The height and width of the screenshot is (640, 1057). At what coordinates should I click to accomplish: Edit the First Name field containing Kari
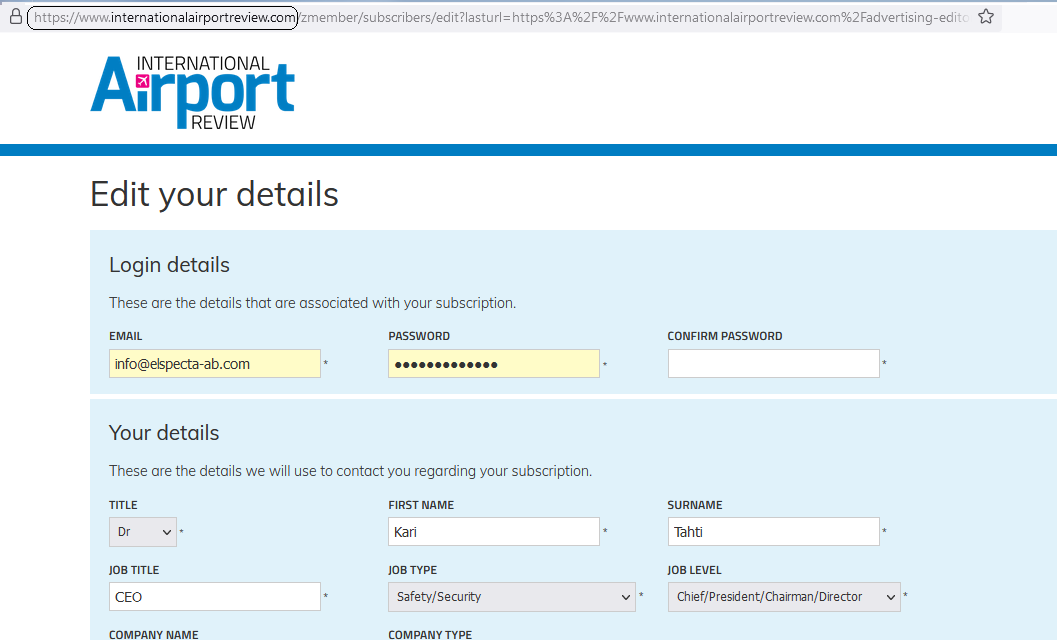[493, 531]
